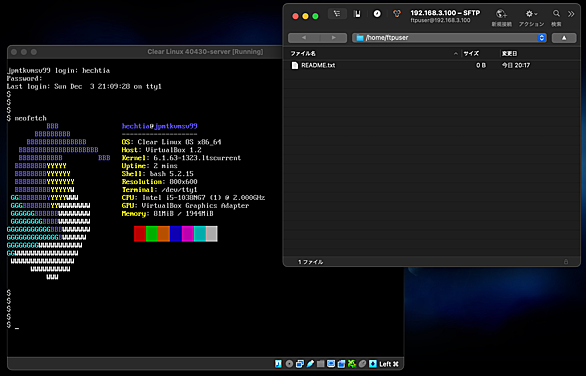Image resolution: width=586 pixels, height=376 pixels.
Task: Click the overlapping blue screens network icon
Action: coord(300,364)
